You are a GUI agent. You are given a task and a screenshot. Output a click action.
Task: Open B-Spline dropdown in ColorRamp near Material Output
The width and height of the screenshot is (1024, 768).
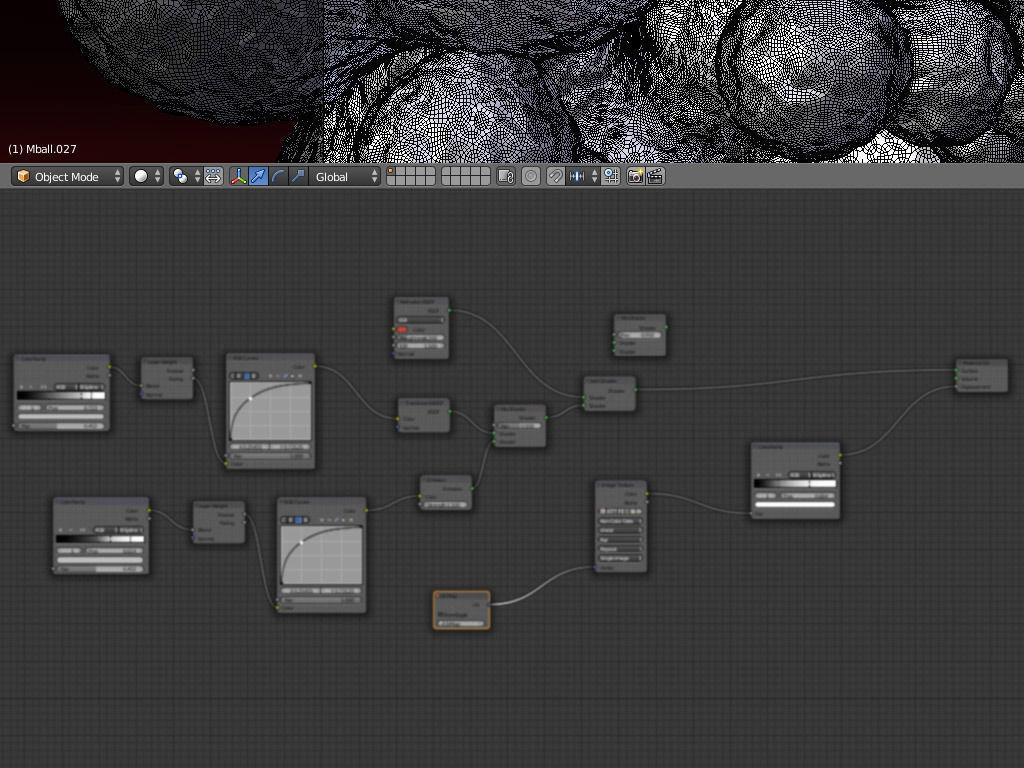click(823, 475)
